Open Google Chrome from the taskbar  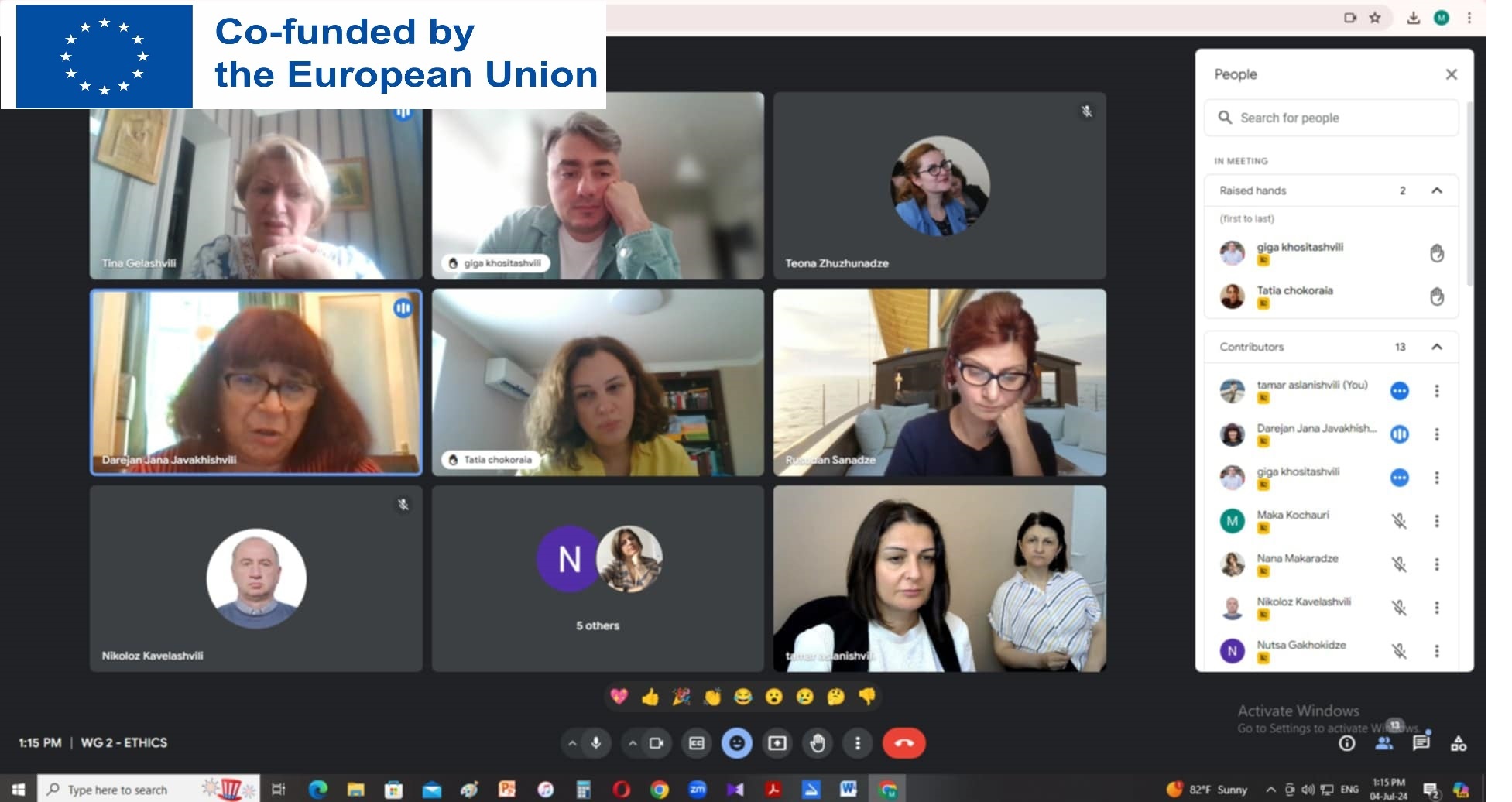[660, 790]
